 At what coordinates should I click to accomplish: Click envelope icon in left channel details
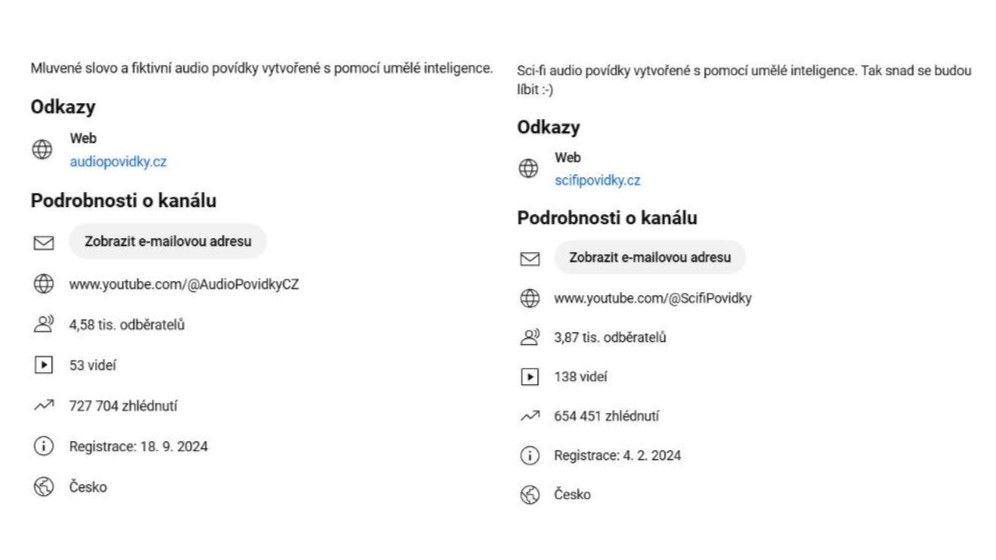pyautogui.click(x=43, y=243)
